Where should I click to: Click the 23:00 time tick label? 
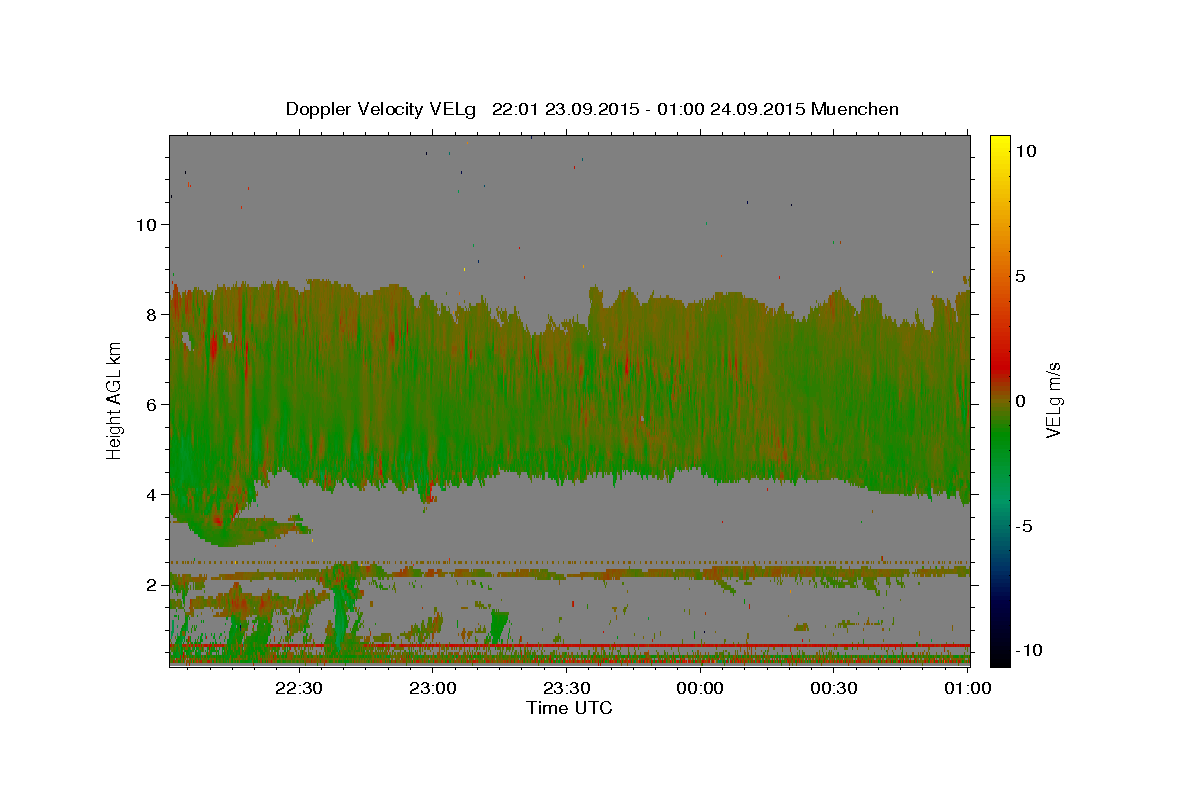click(433, 688)
